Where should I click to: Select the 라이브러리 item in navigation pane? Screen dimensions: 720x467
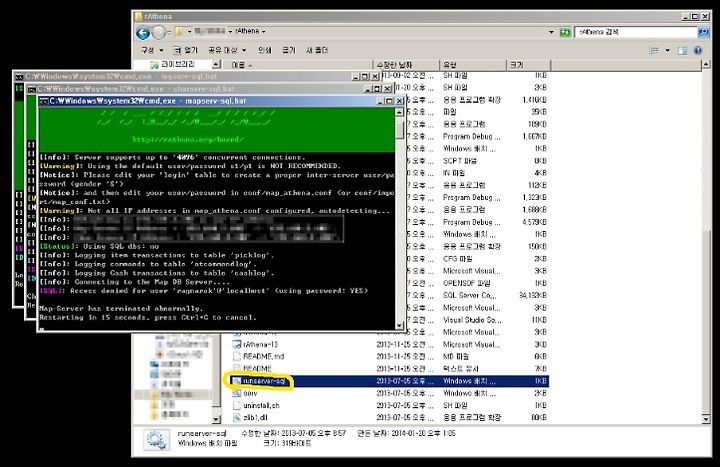[173, 64]
